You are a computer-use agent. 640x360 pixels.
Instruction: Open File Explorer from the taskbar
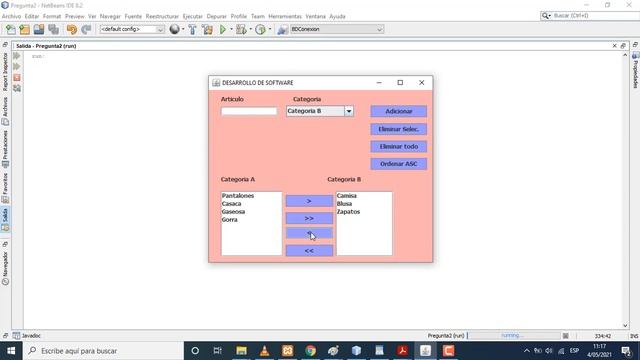[242, 351]
